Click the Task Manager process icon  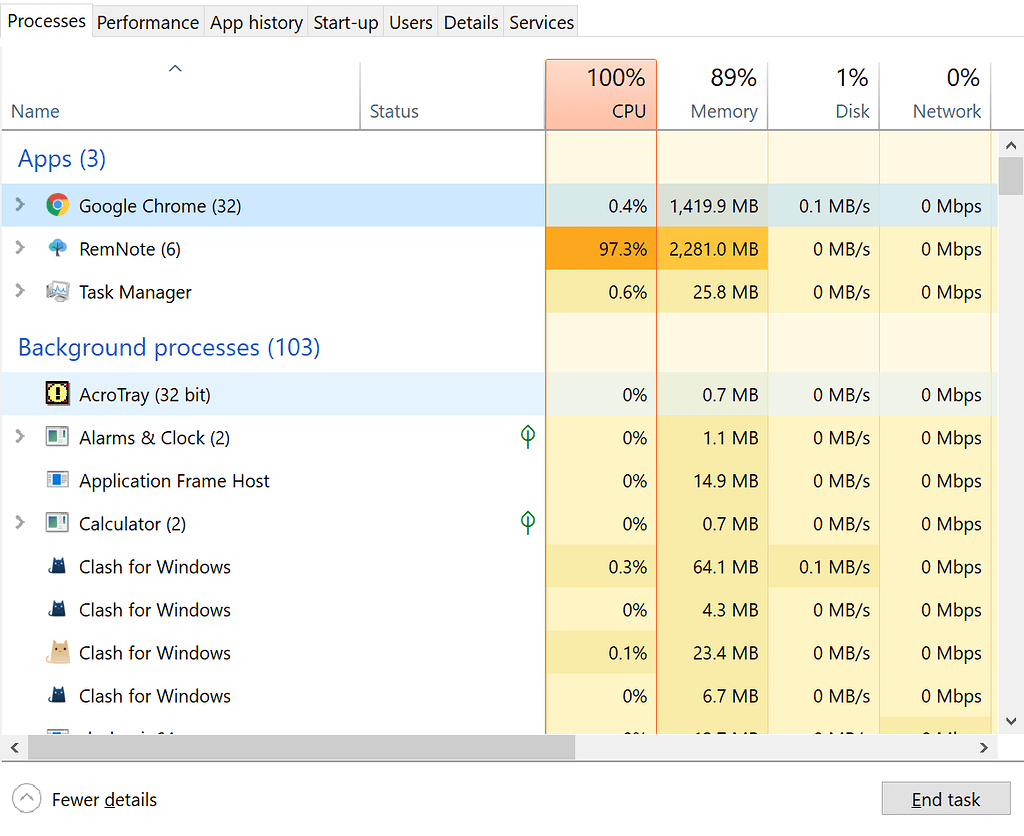(58, 292)
